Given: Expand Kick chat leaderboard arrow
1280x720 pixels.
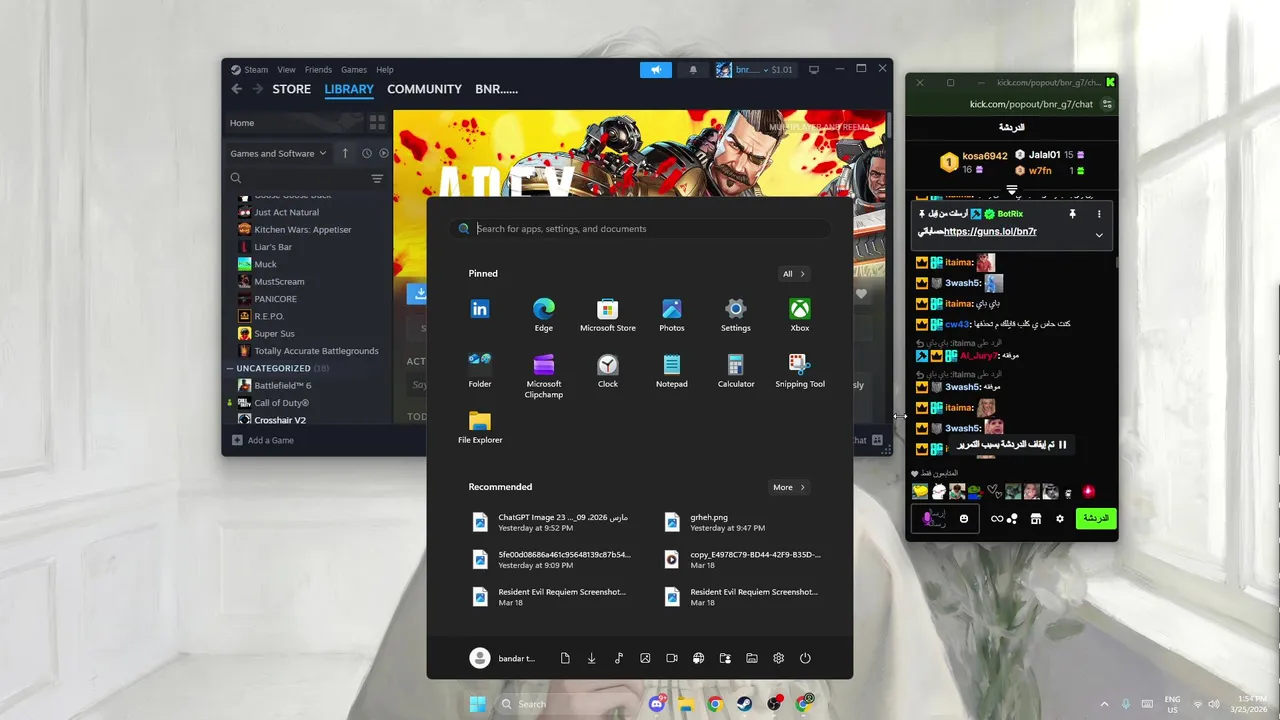Looking at the screenshot, I should click(1012, 190).
